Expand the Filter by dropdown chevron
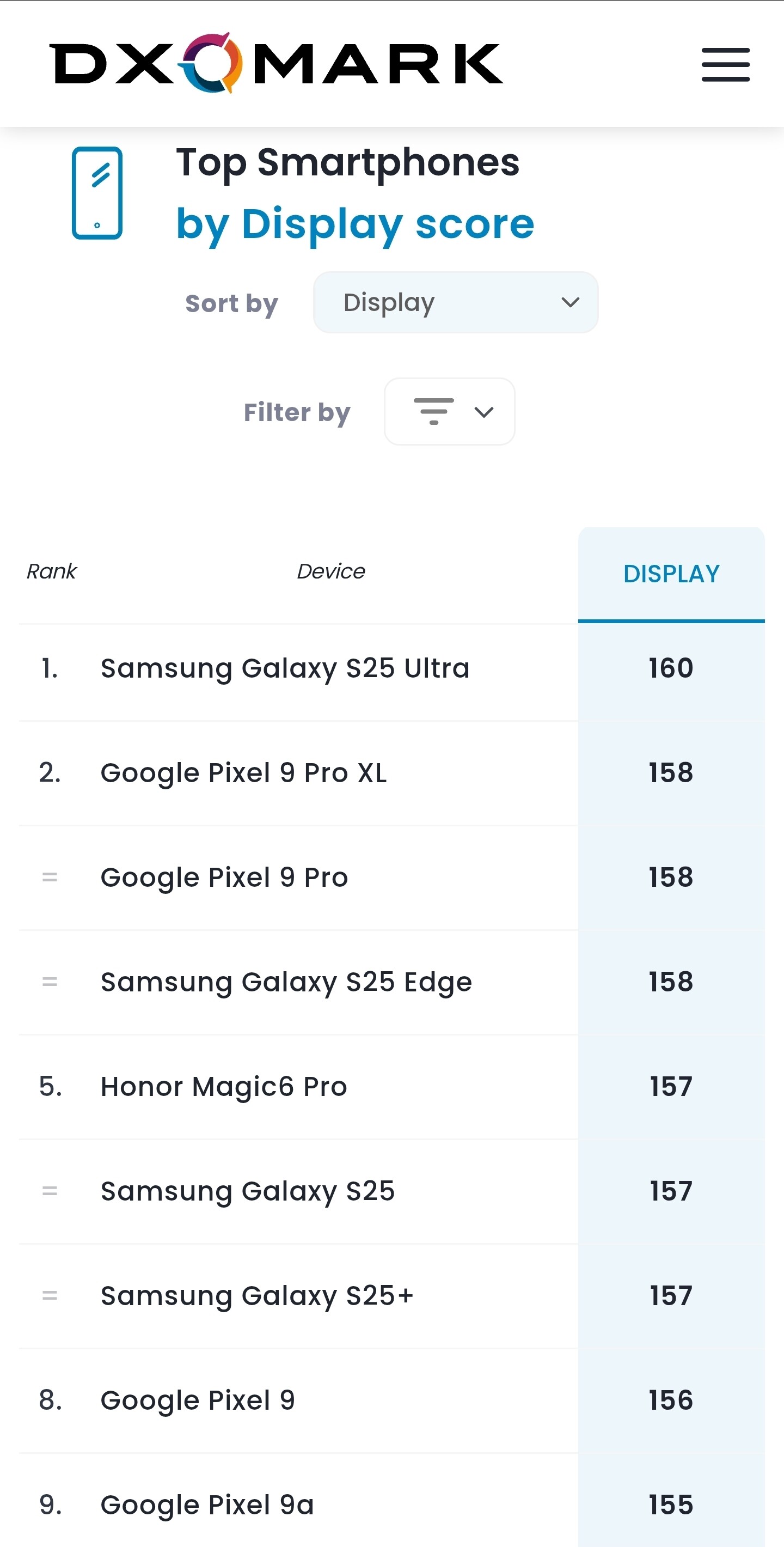The image size is (784, 1547). click(484, 412)
